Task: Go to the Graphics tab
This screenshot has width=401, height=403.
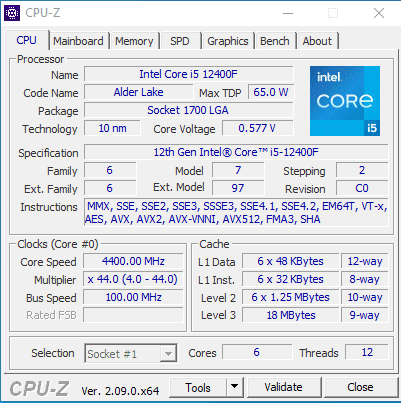Action: (228, 41)
